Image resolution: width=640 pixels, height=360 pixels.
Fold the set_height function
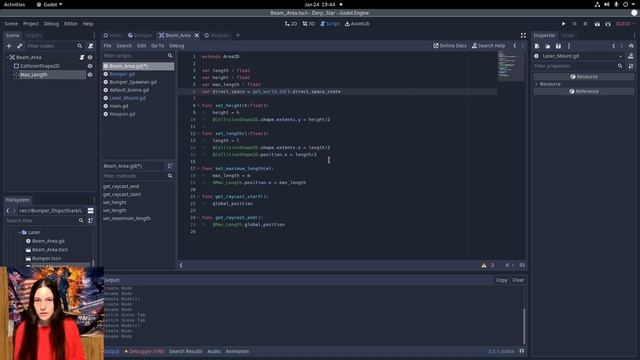pos(198,106)
